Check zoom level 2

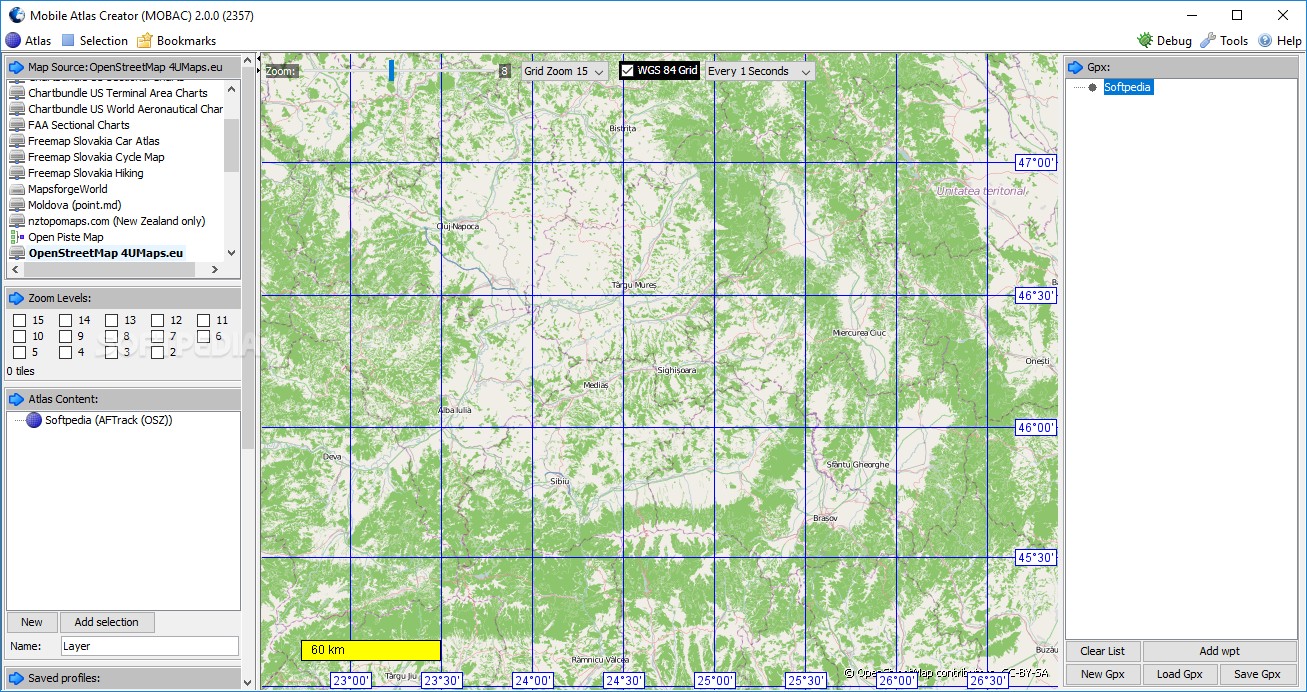point(157,352)
